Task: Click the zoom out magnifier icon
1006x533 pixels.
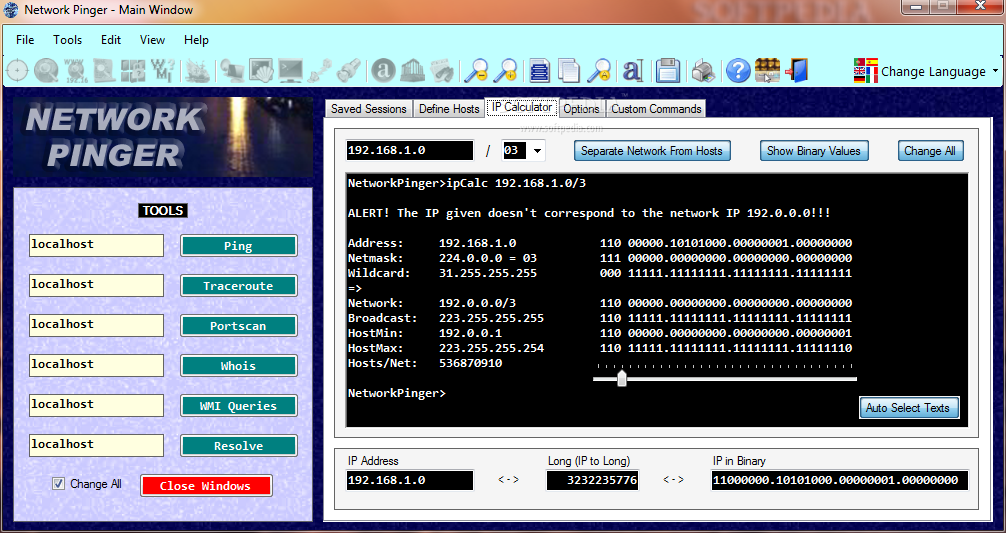Action: [x=476, y=71]
